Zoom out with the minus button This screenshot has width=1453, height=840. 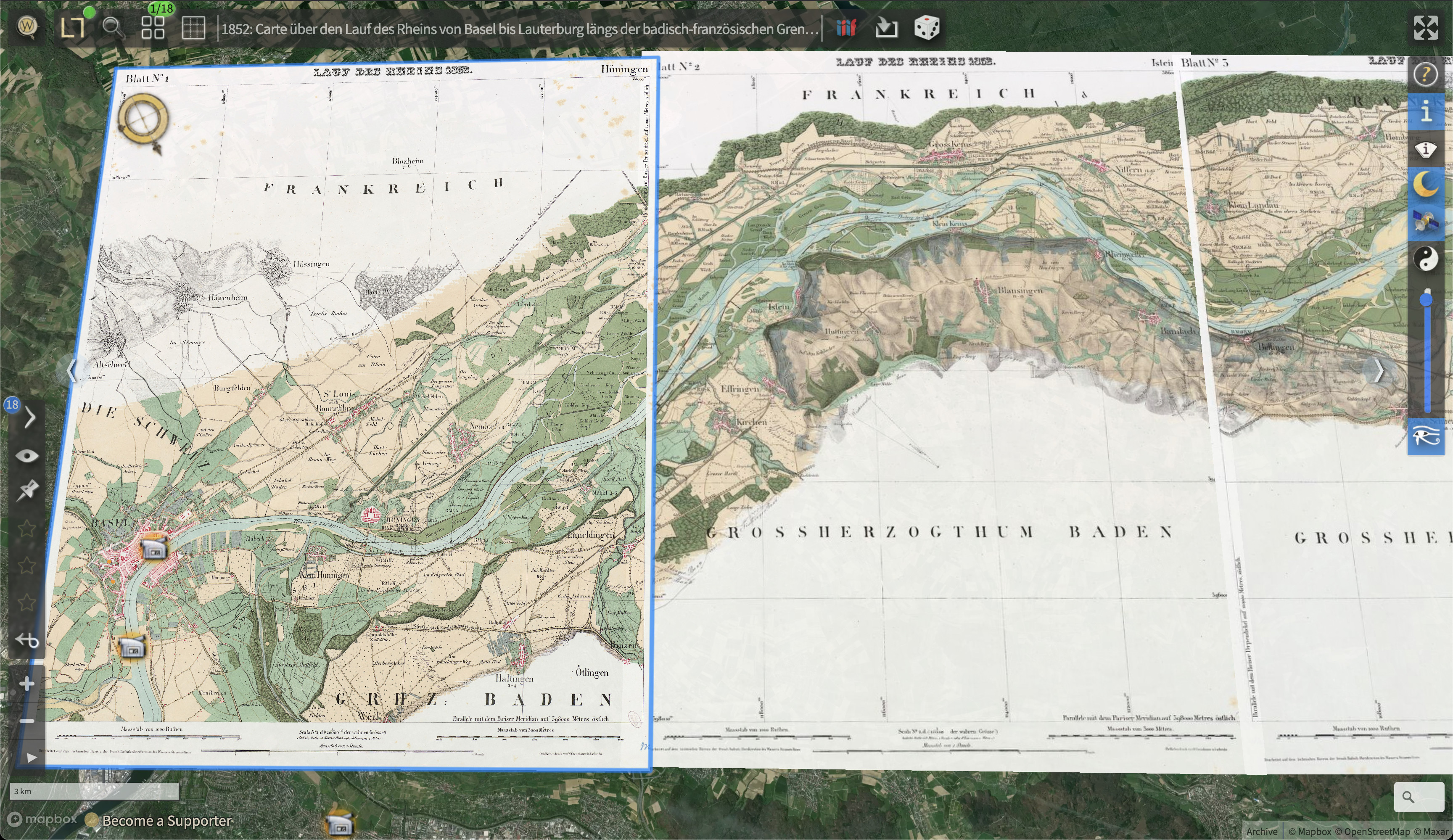point(26,721)
